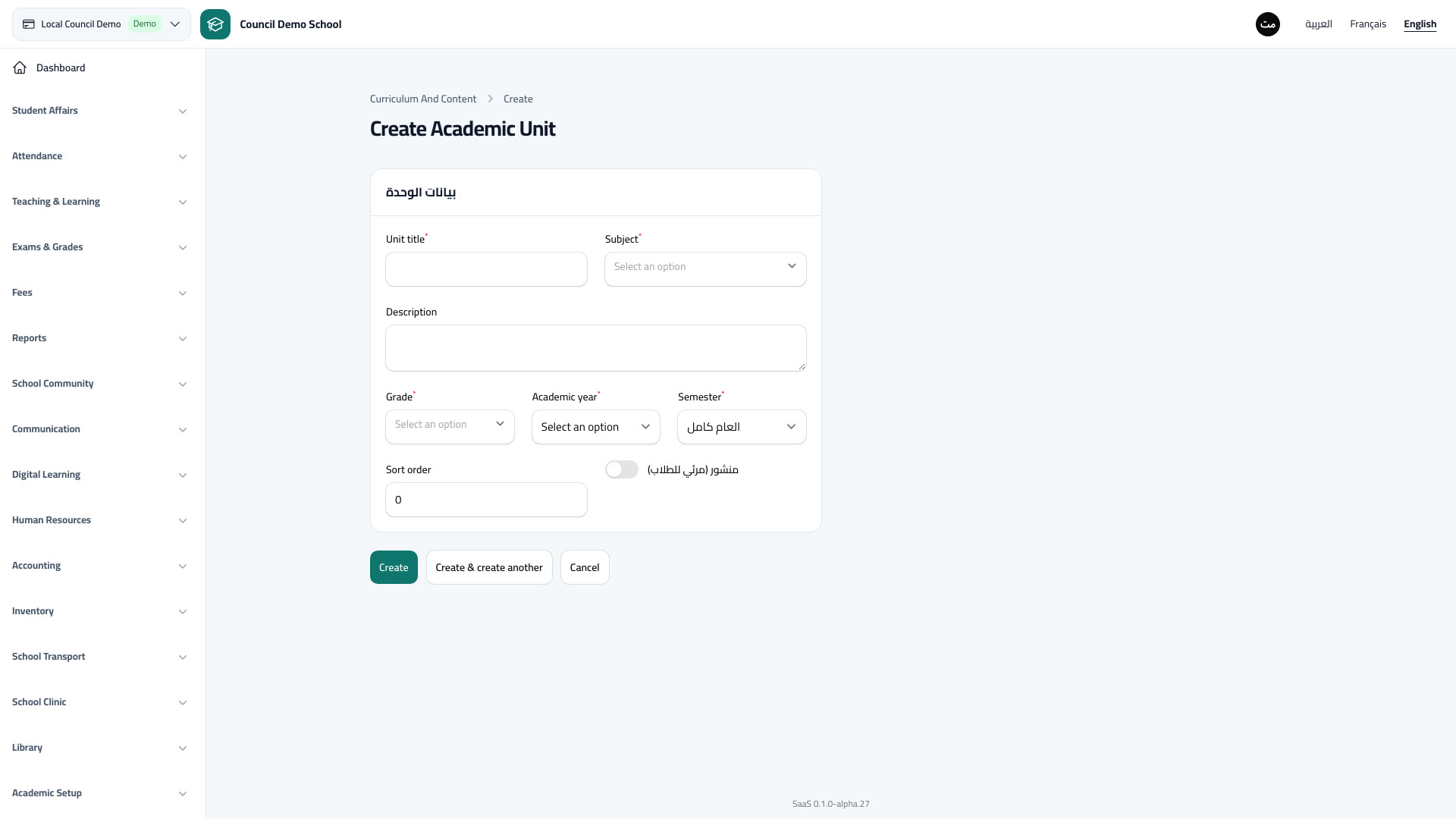Expand the School Clinic group

[99, 702]
